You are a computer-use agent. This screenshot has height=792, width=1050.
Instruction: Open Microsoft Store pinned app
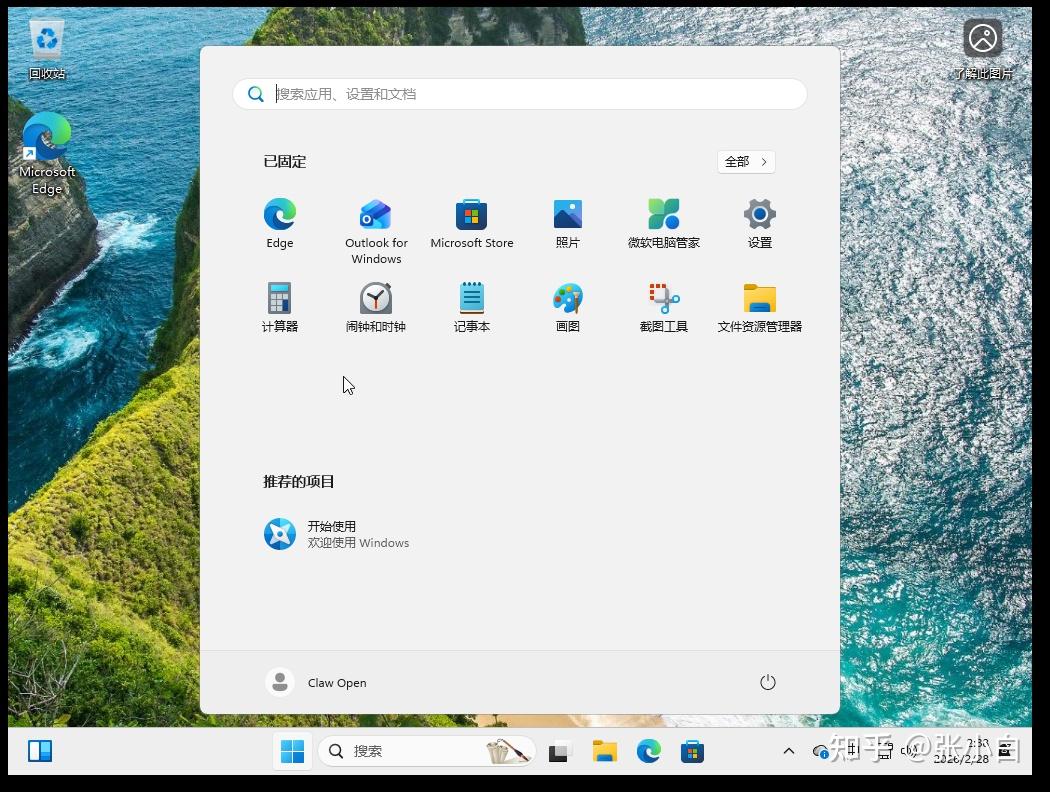pos(471,224)
